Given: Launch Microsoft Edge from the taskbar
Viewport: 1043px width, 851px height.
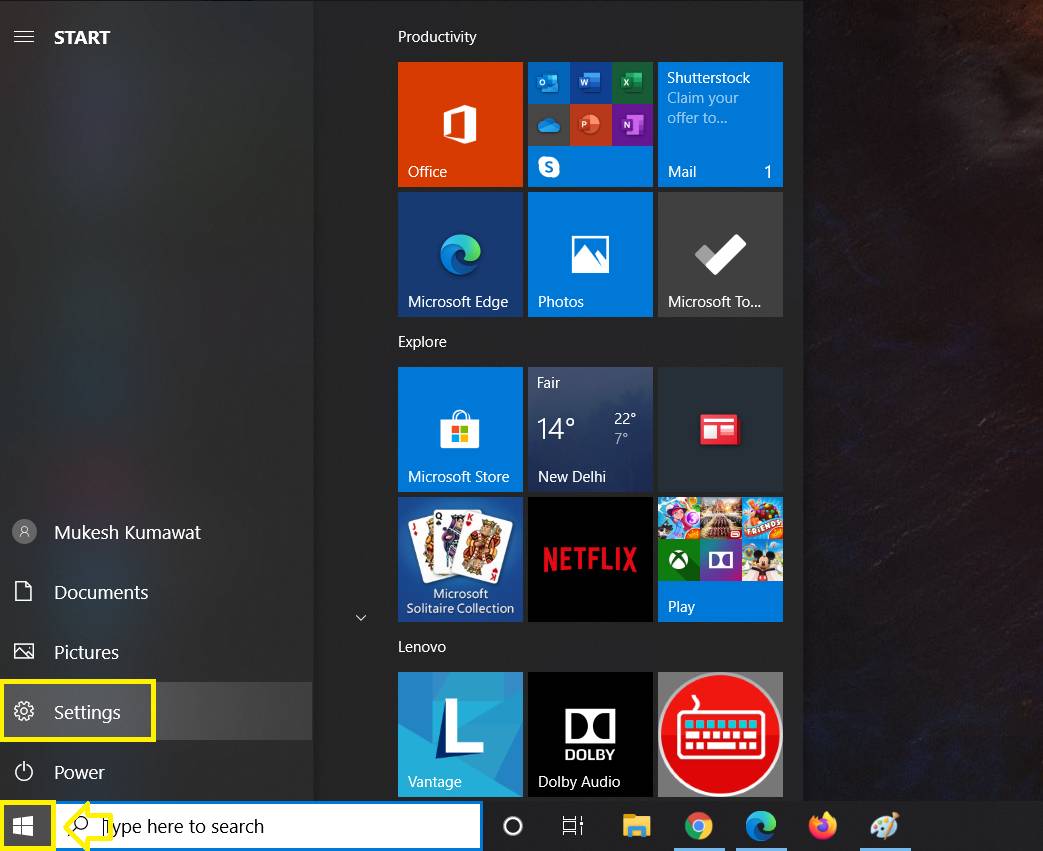Looking at the screenshot, I should pyautogui.click(x=761, y=826).
